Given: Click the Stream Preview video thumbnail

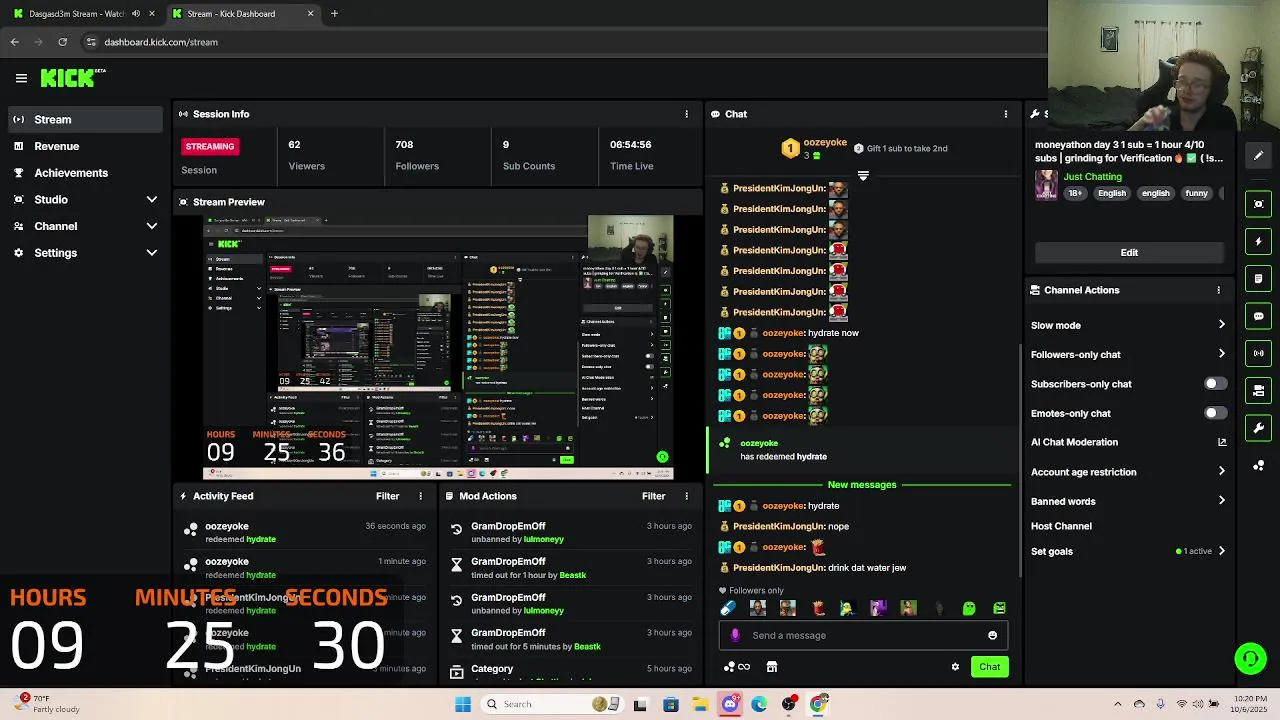Looking at the screenshot, I should click(438, 347).
